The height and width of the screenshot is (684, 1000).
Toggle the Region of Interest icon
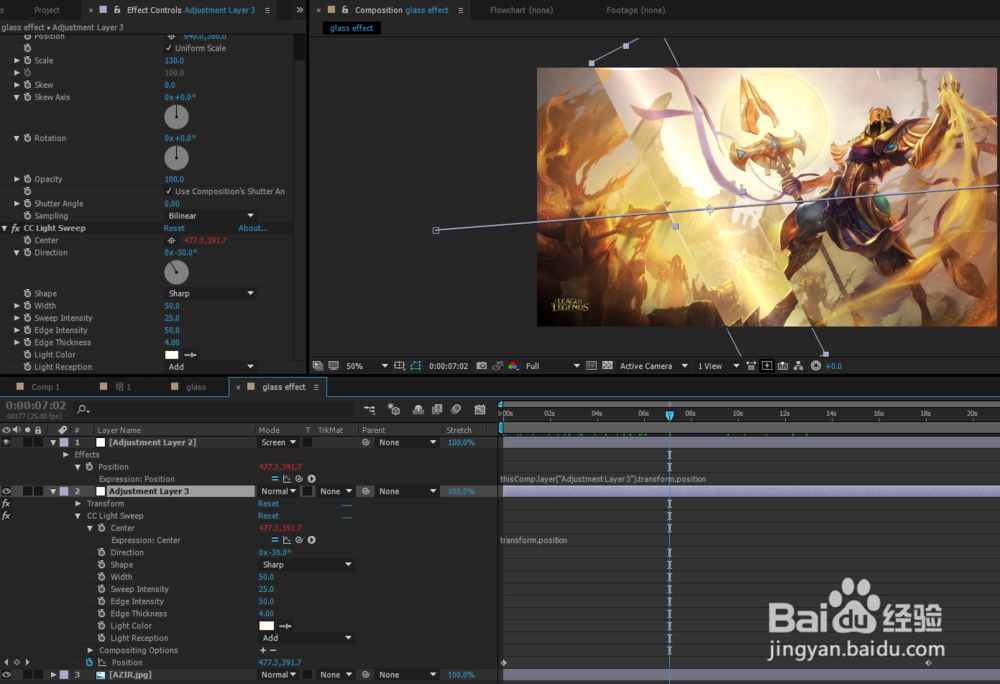point(591,366)
